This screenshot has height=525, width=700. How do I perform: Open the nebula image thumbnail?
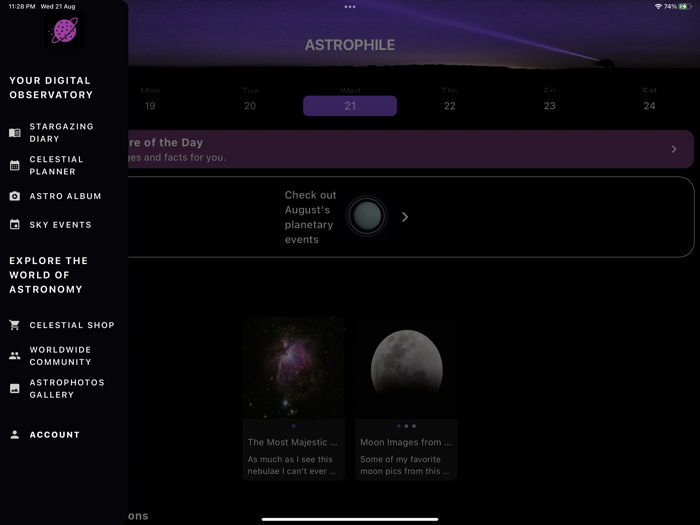point(294,367)
